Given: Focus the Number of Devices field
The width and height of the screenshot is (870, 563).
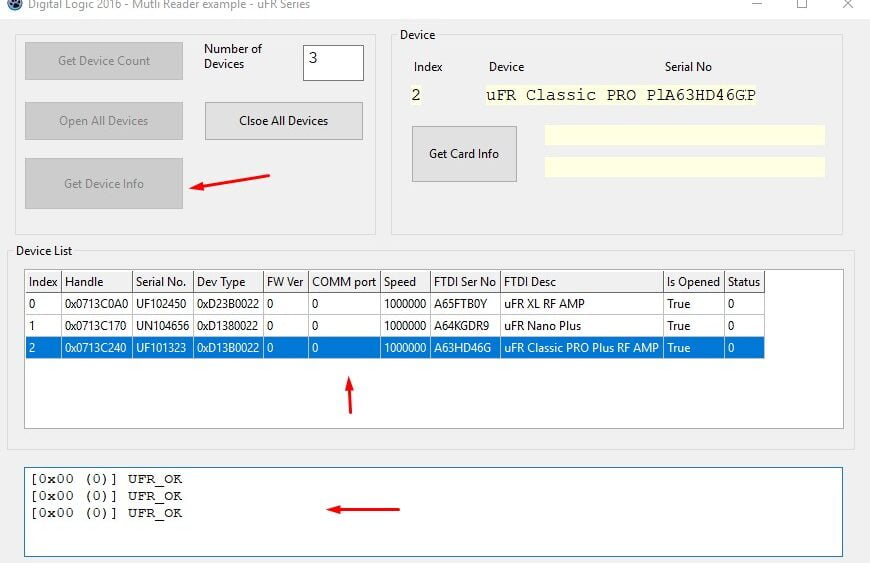Looking at the screenshot, I should pyautogui.click(x=333, y=63).
